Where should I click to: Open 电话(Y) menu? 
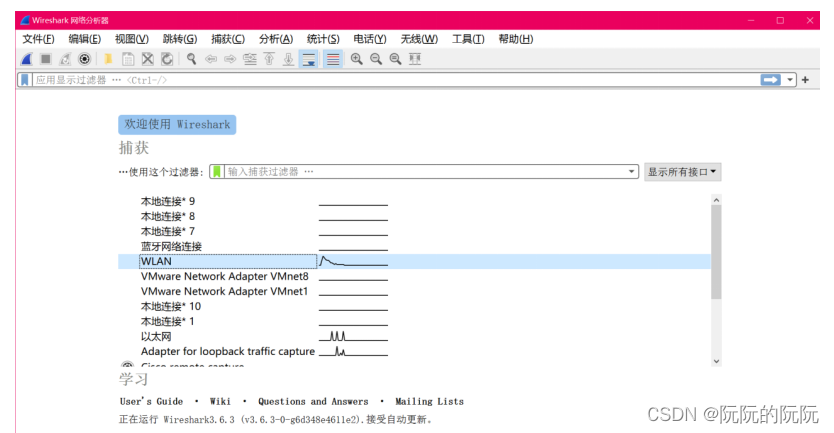pos(370,39)
